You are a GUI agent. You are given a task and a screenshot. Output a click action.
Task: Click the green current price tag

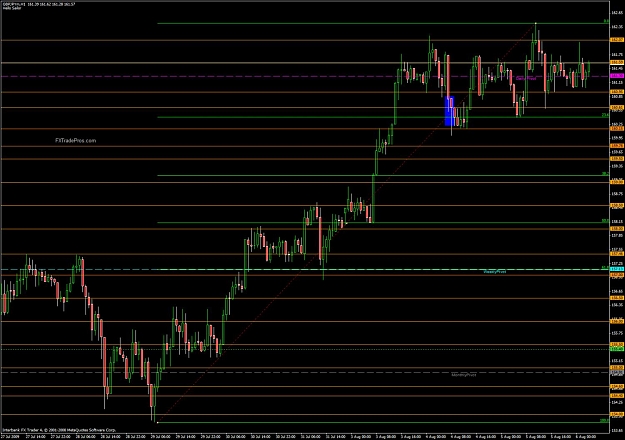[x=617, y=349]
